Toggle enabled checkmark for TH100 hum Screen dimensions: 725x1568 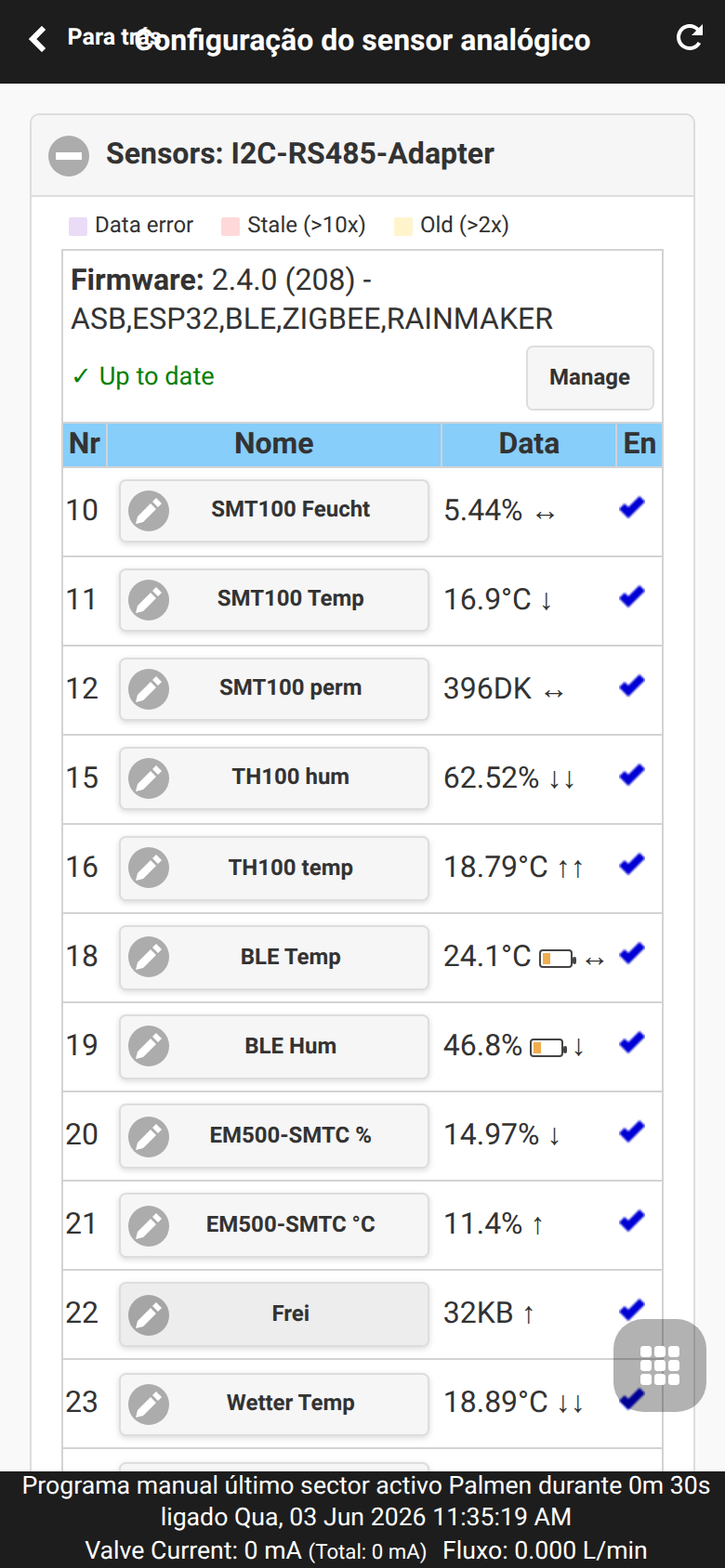(632, 775)
